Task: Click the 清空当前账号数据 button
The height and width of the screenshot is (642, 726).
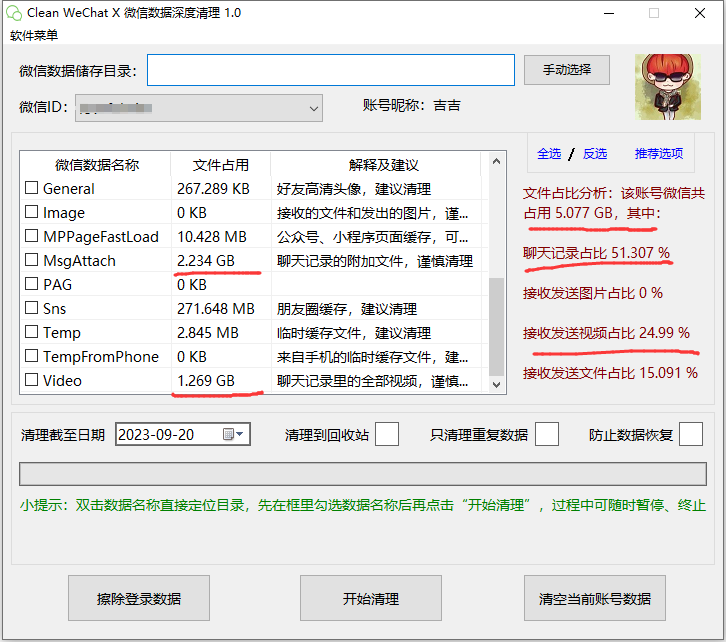Action: [x=595, y=598]
